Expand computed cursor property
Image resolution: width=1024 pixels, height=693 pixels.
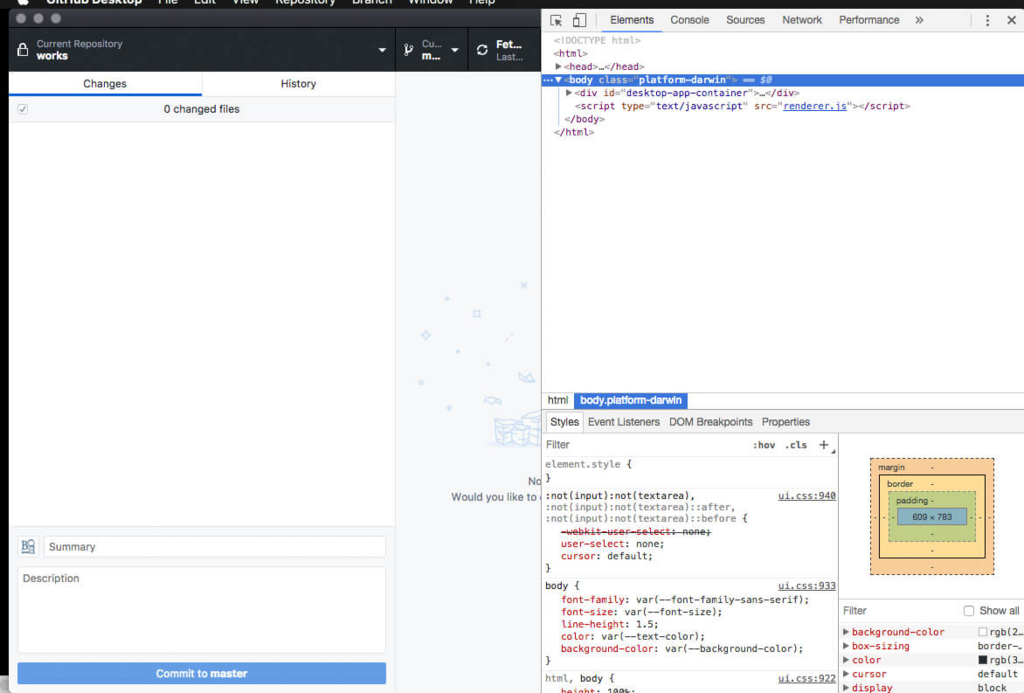pyautogui.click(x=846, y=673)
